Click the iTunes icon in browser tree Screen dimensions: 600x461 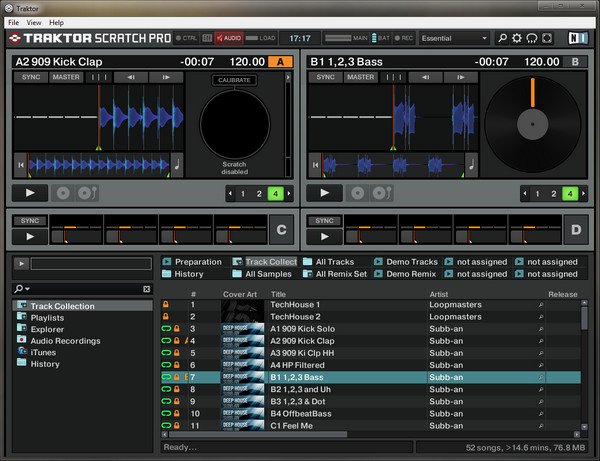pos(22,352)
